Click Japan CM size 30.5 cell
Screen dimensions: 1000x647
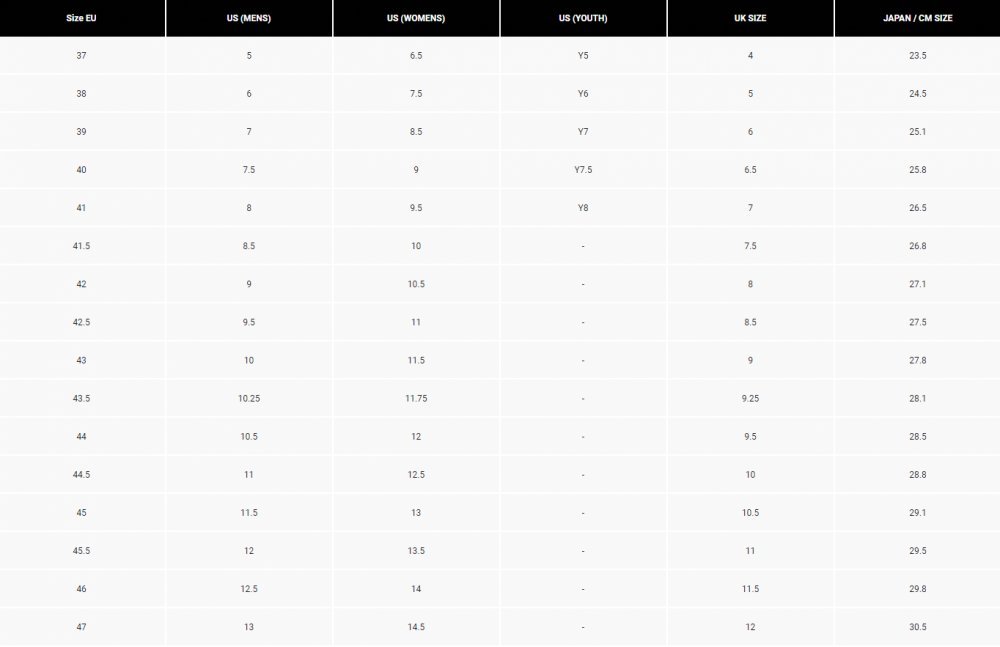(x=917, y=627)
